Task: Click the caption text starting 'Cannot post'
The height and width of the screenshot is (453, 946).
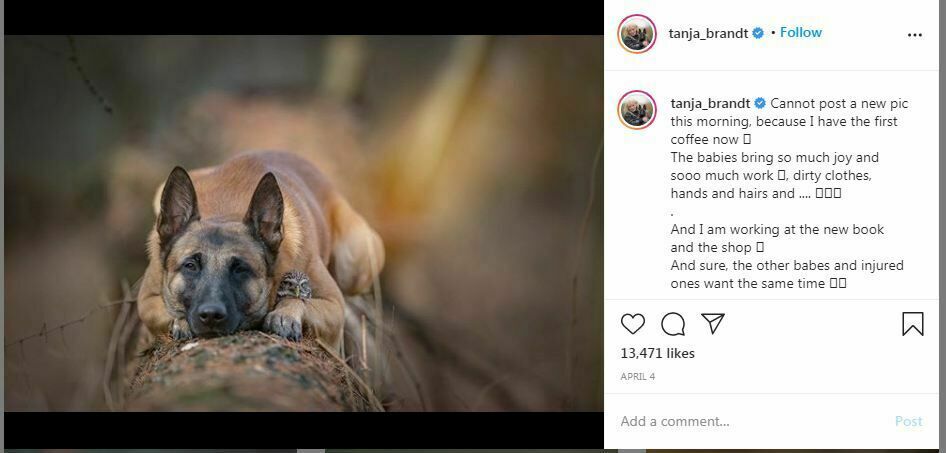Action: pyautogui.click(x=836, y=104)
